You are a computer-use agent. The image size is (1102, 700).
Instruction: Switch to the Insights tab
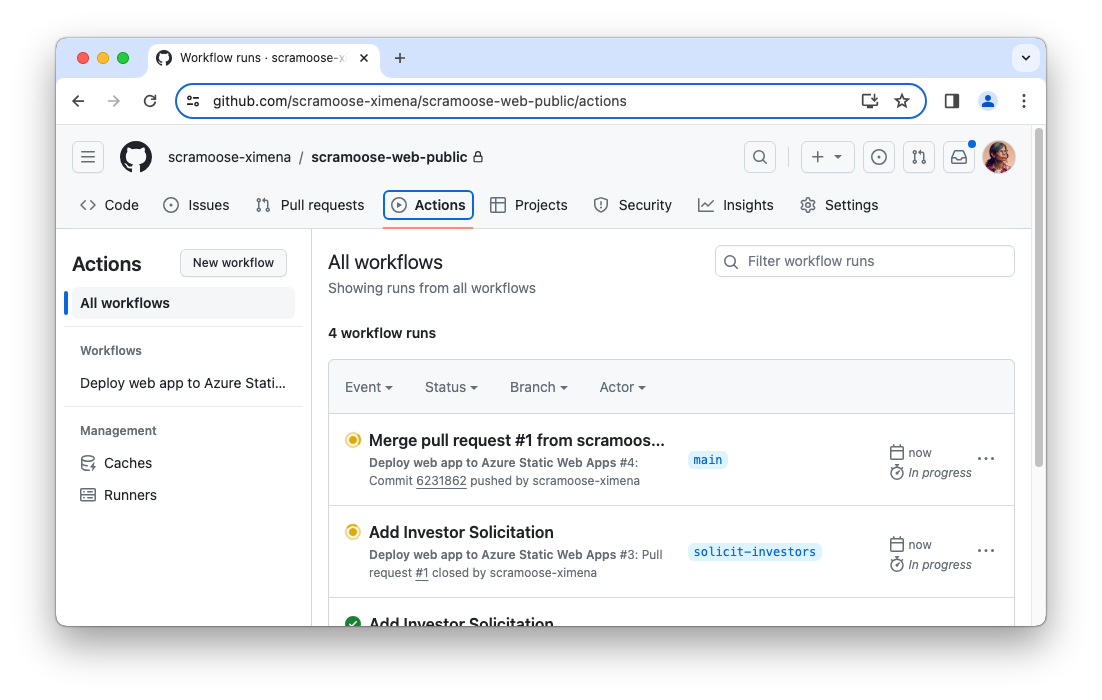point(735,205)
